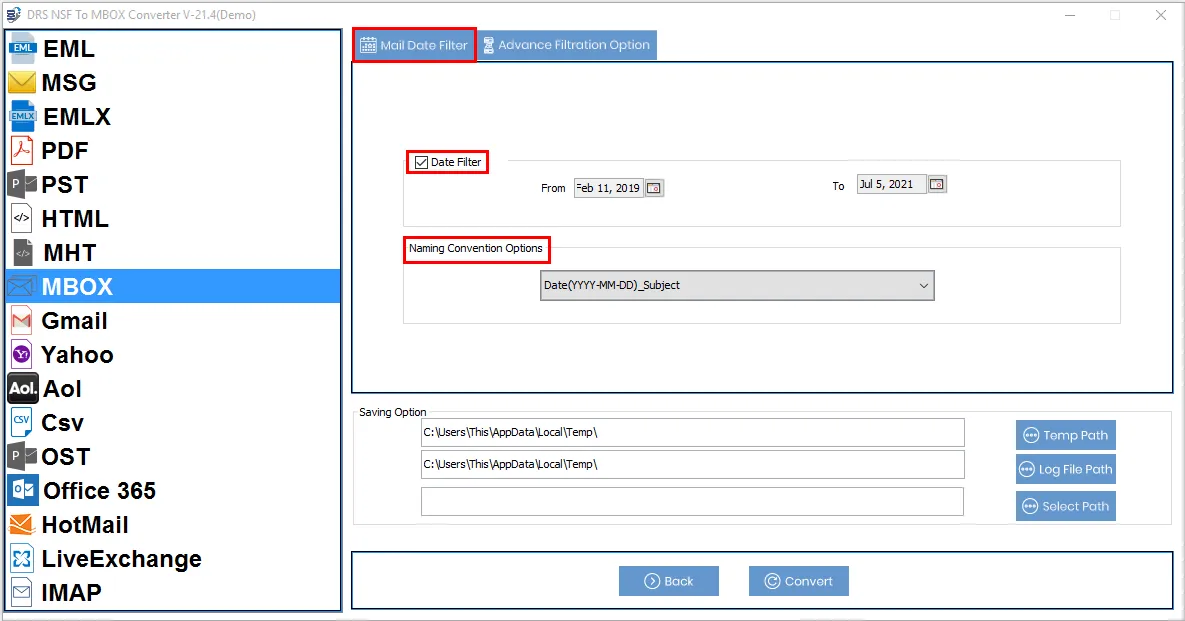Image resolution: width=1185 pixels, height=621 pixels.
Task: Click the Select Path button
Action: [1066, 506]
